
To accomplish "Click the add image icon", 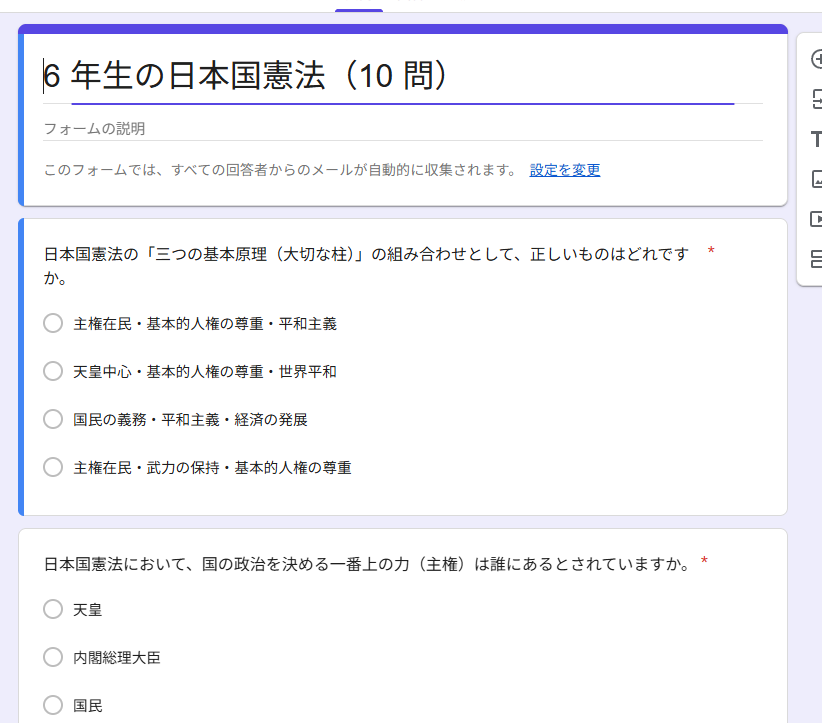I will [x=817, y=179].
